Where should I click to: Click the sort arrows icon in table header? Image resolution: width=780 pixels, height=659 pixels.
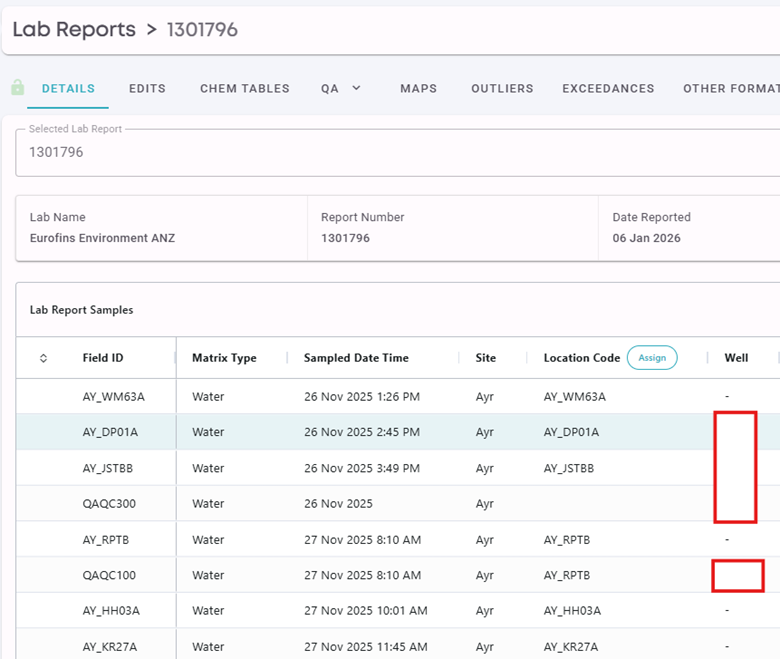43,358
